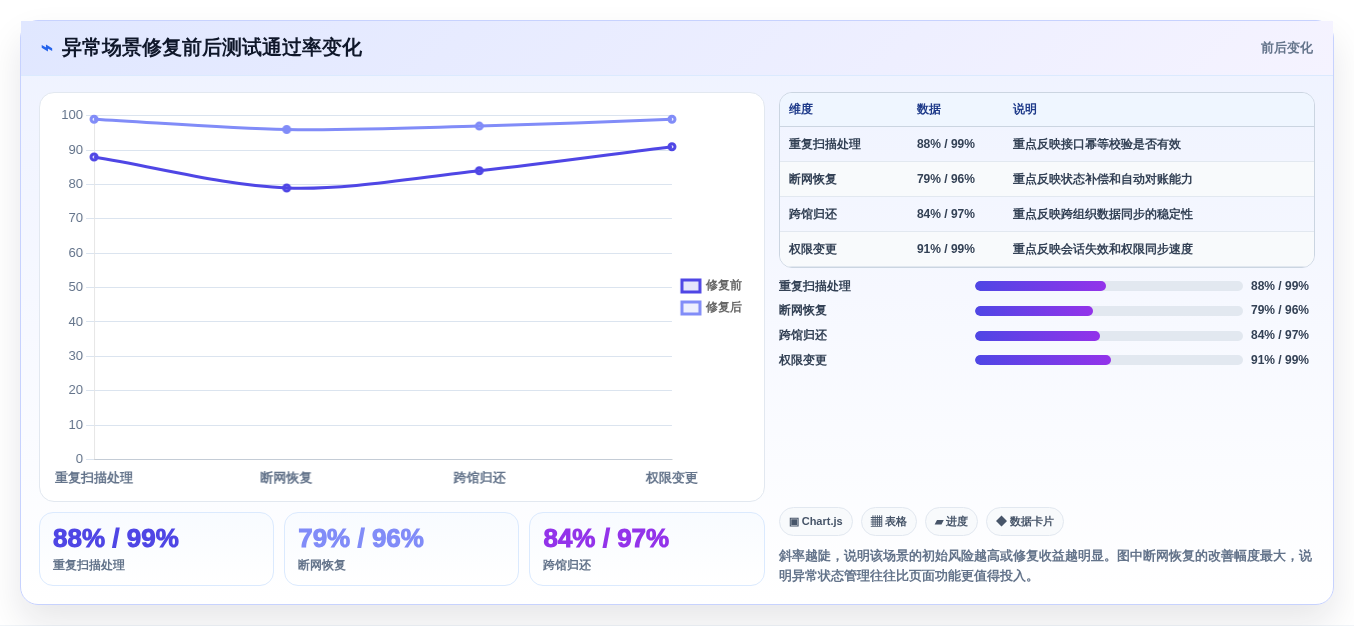Click x-axis label 重复扫描处理

click(94, 478)
